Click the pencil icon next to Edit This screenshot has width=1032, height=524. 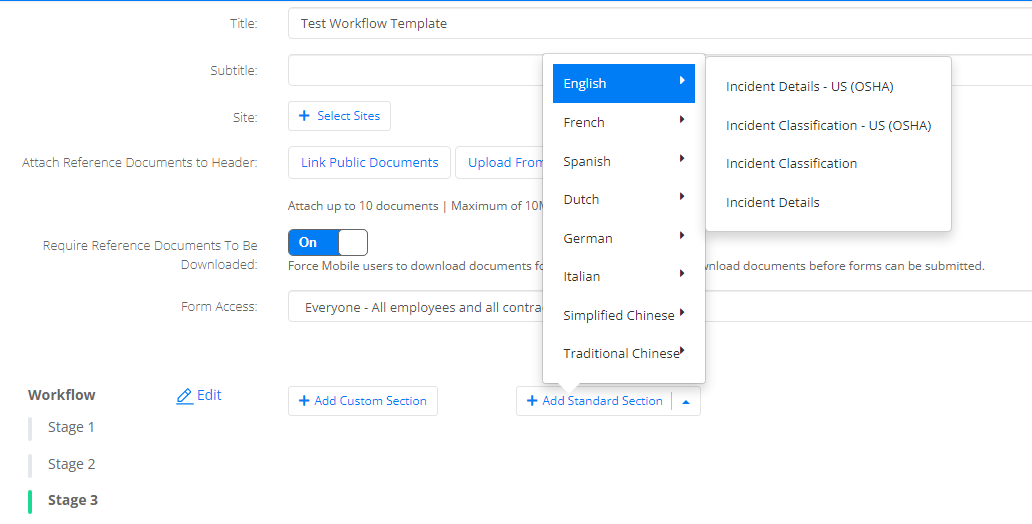(x=185, y=396)
